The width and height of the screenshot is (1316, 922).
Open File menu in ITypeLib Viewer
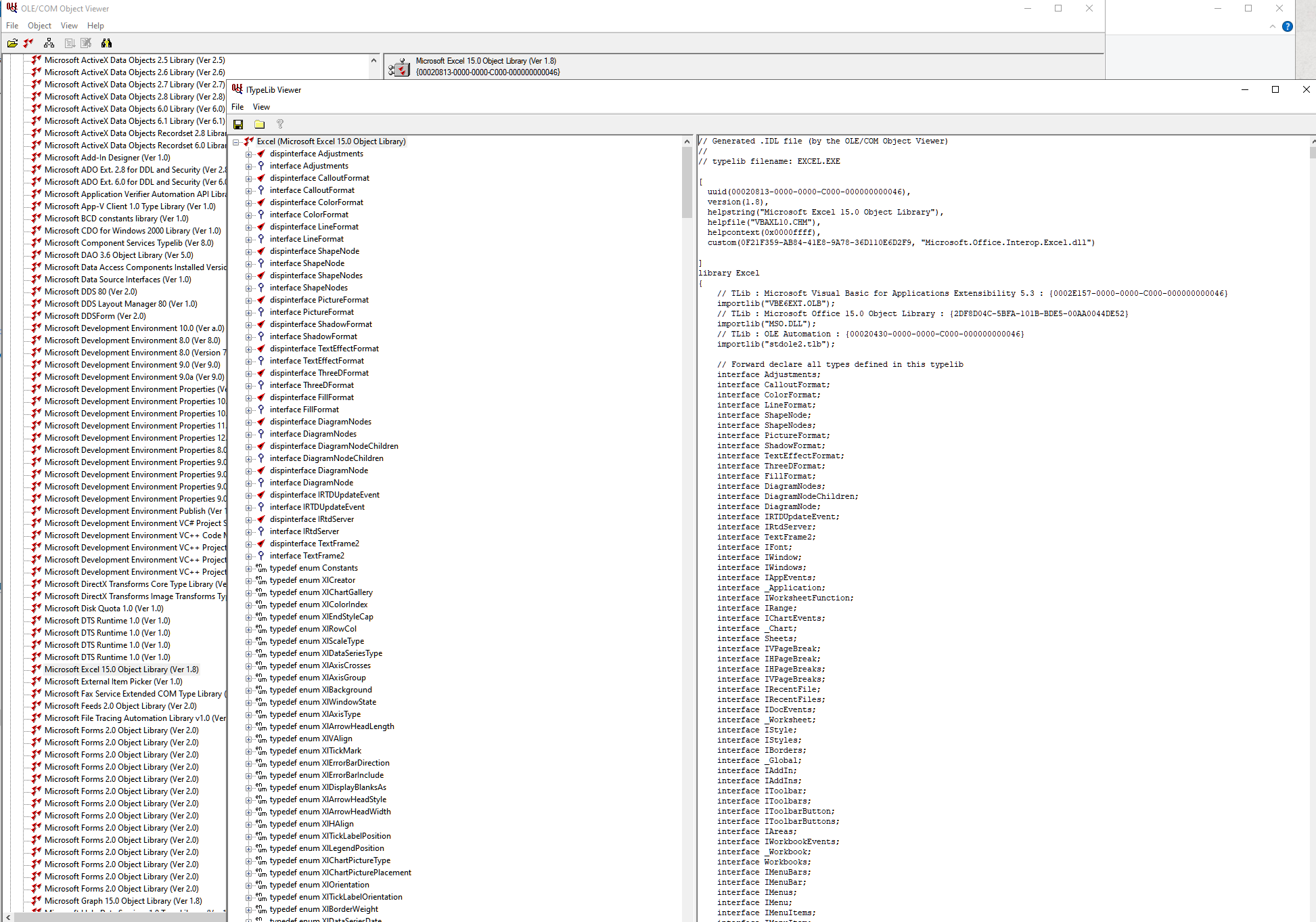(x=237, y=107)
